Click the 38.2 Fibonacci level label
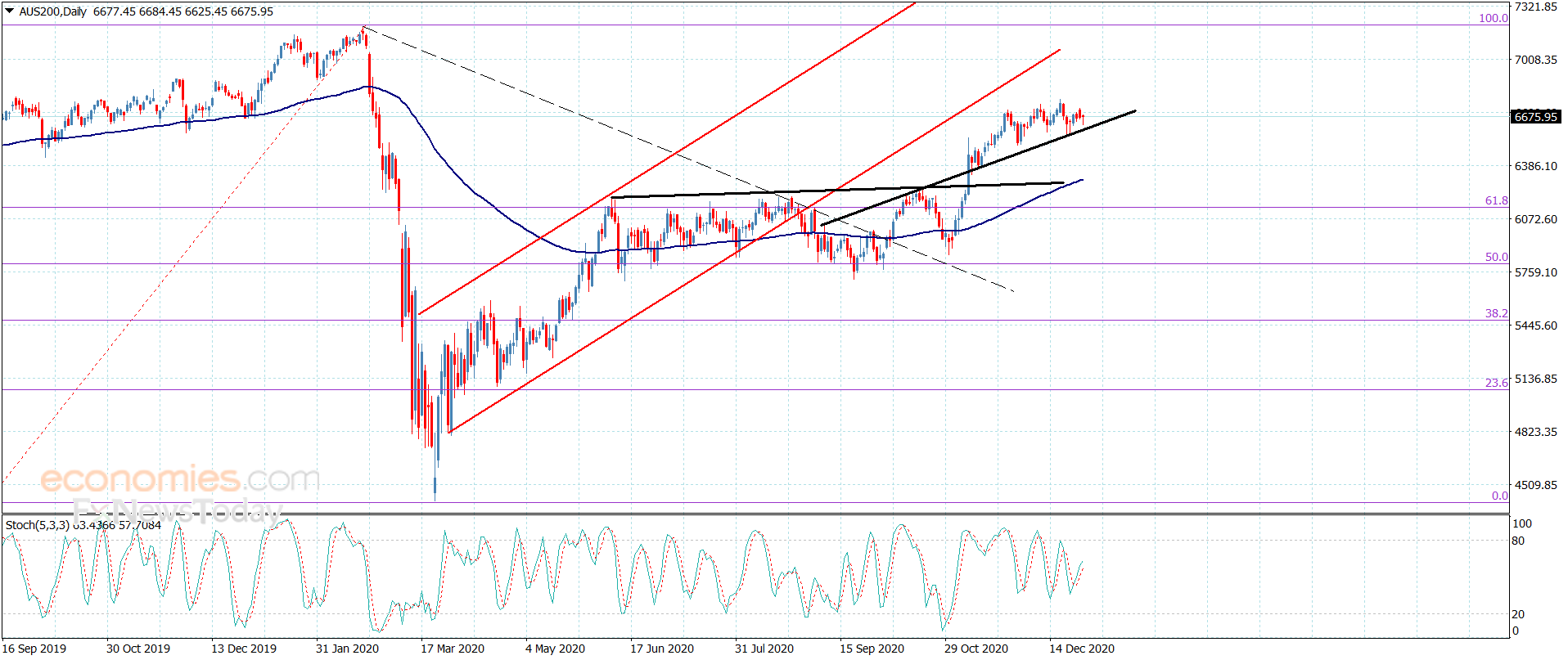This screenshot has height=660, width=1568. point(1497,313)
